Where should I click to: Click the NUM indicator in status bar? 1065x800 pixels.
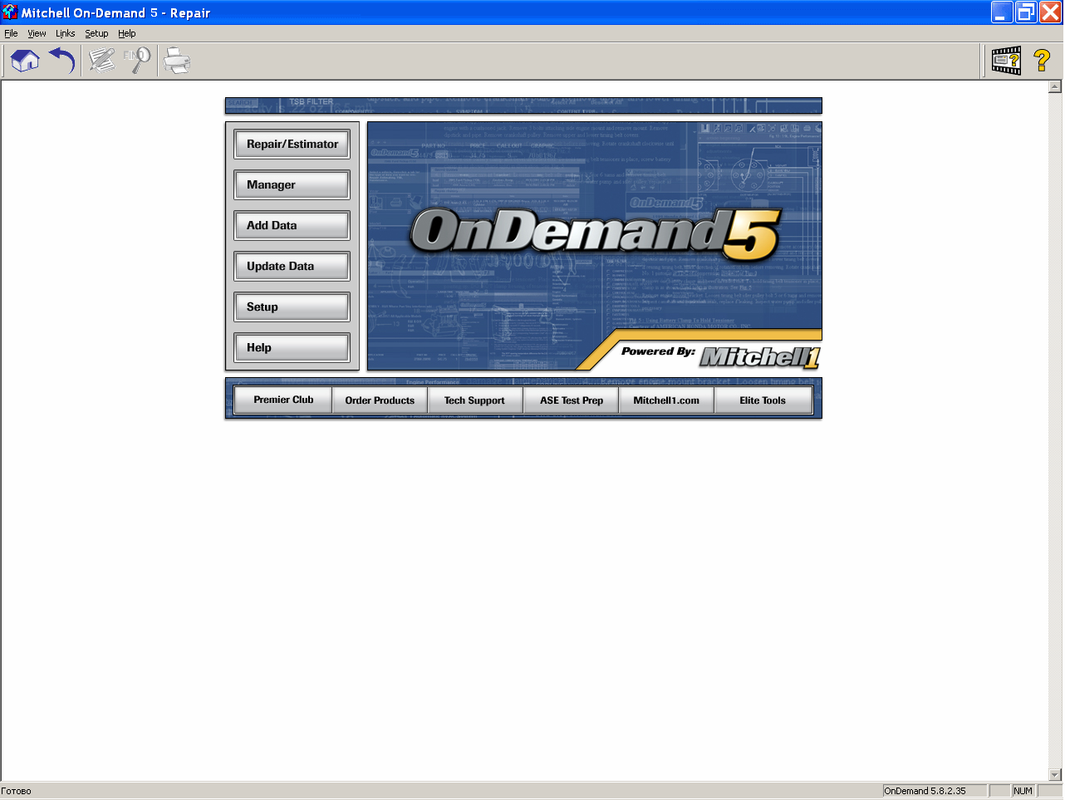(1022, 790)
